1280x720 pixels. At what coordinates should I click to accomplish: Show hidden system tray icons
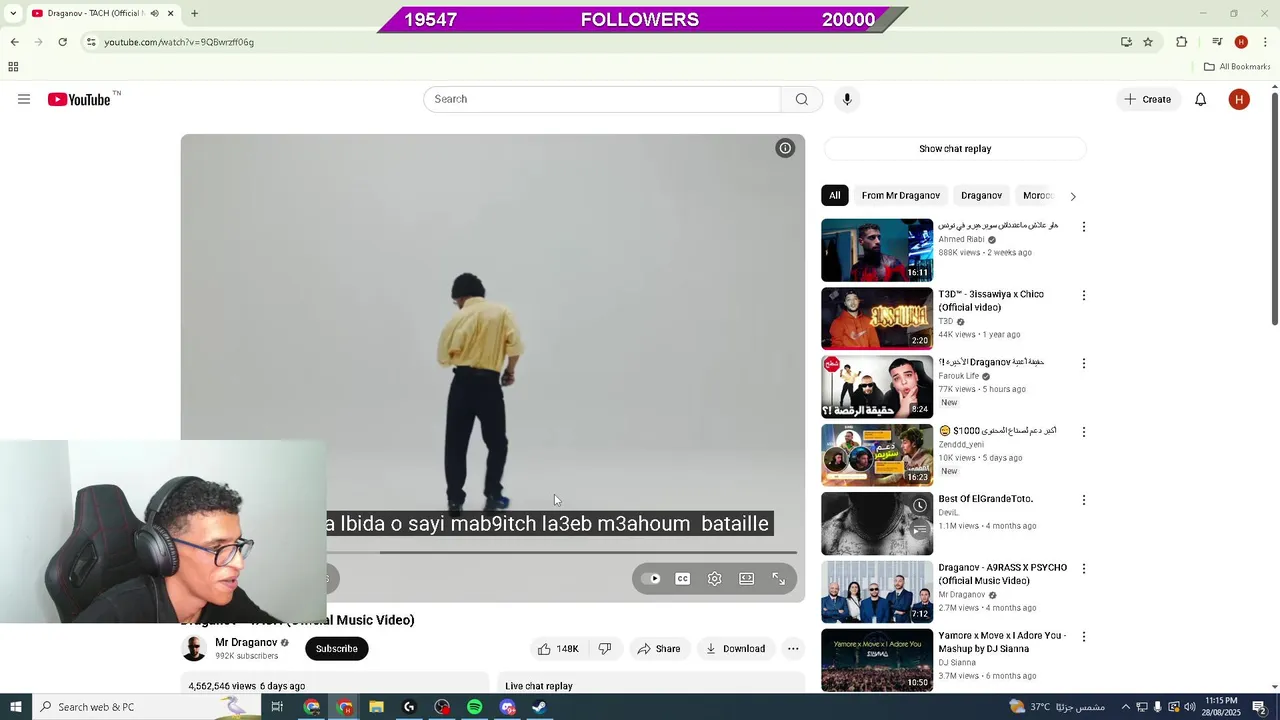[x=1125, y=707]
